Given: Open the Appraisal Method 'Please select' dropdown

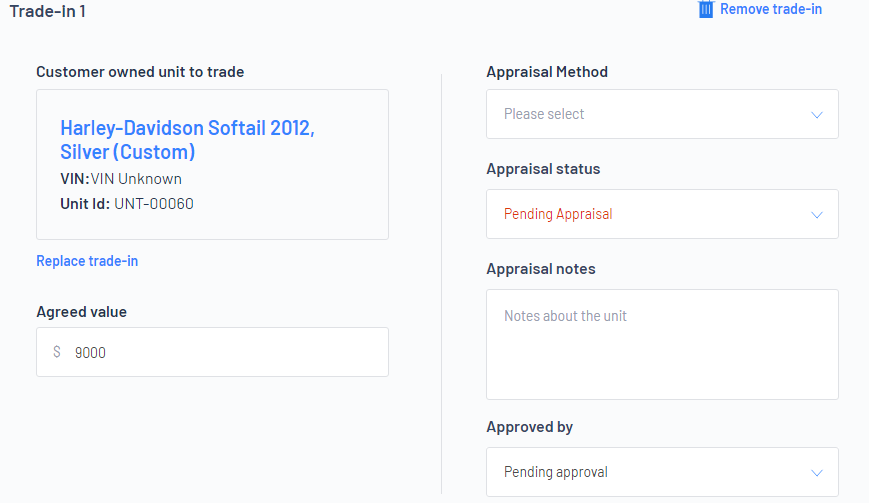Looking at the screenshot, I should point(662,114).
